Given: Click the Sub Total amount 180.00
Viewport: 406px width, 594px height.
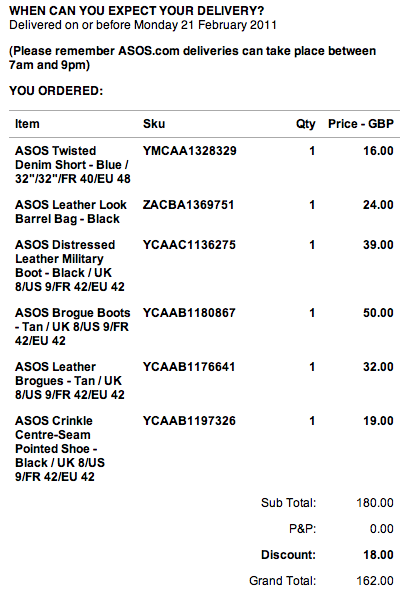Looking at the screenshot, I should [x=375, y=503].
